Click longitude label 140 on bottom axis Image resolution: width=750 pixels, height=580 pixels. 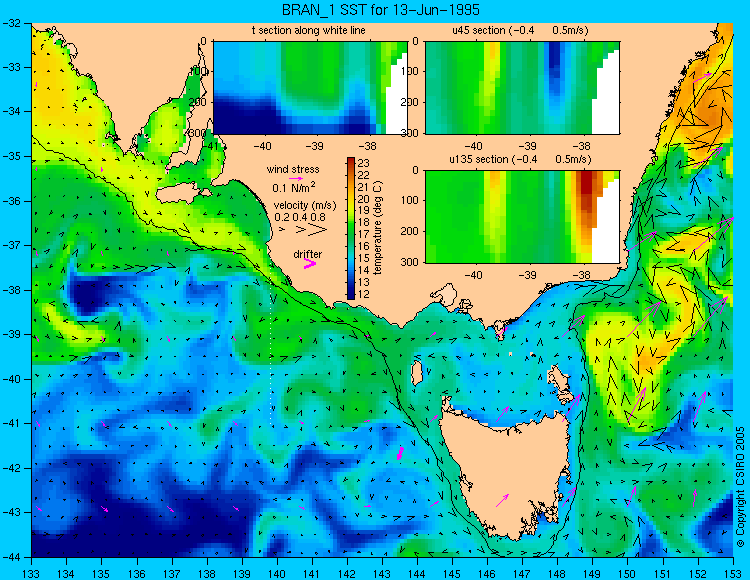[x=277, y=574]
